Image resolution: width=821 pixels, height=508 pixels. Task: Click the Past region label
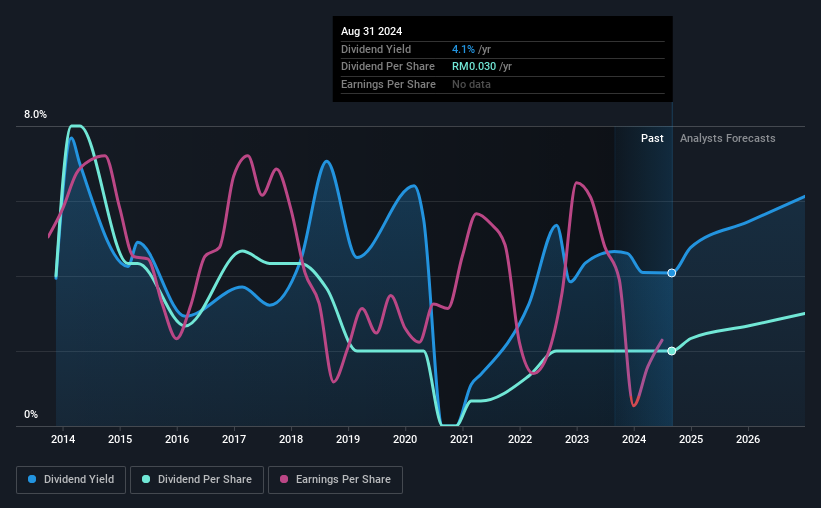coord(652,138)
